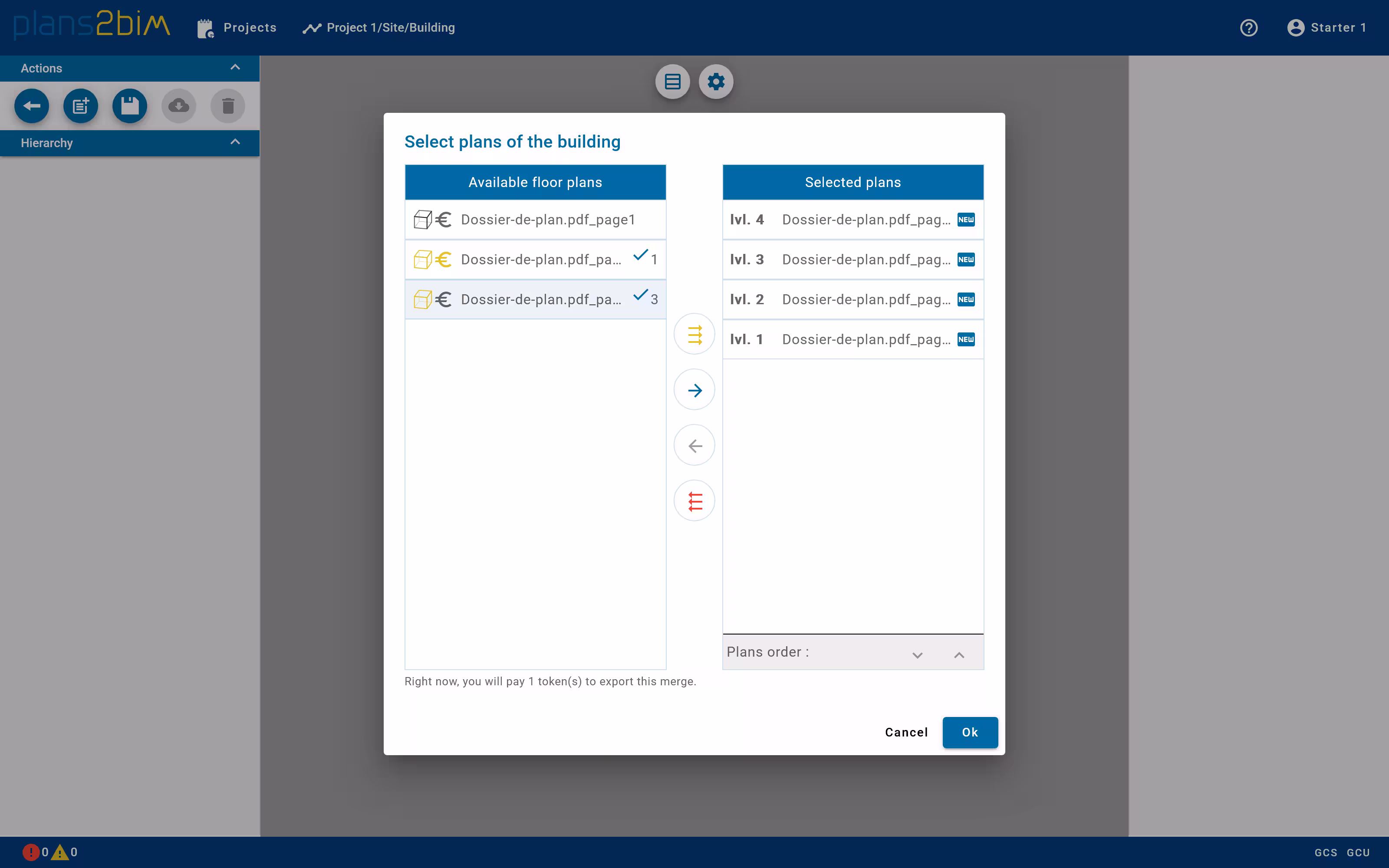Collapse the Actions panel

pos(235,67)
